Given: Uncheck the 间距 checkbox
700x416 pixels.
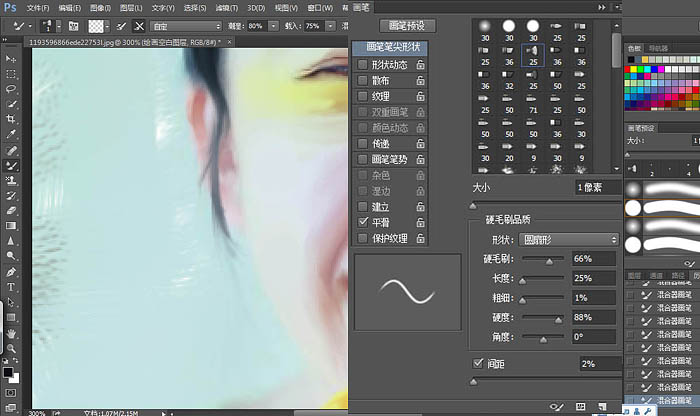Looking at the screenshot, I should tap(478, 363).
